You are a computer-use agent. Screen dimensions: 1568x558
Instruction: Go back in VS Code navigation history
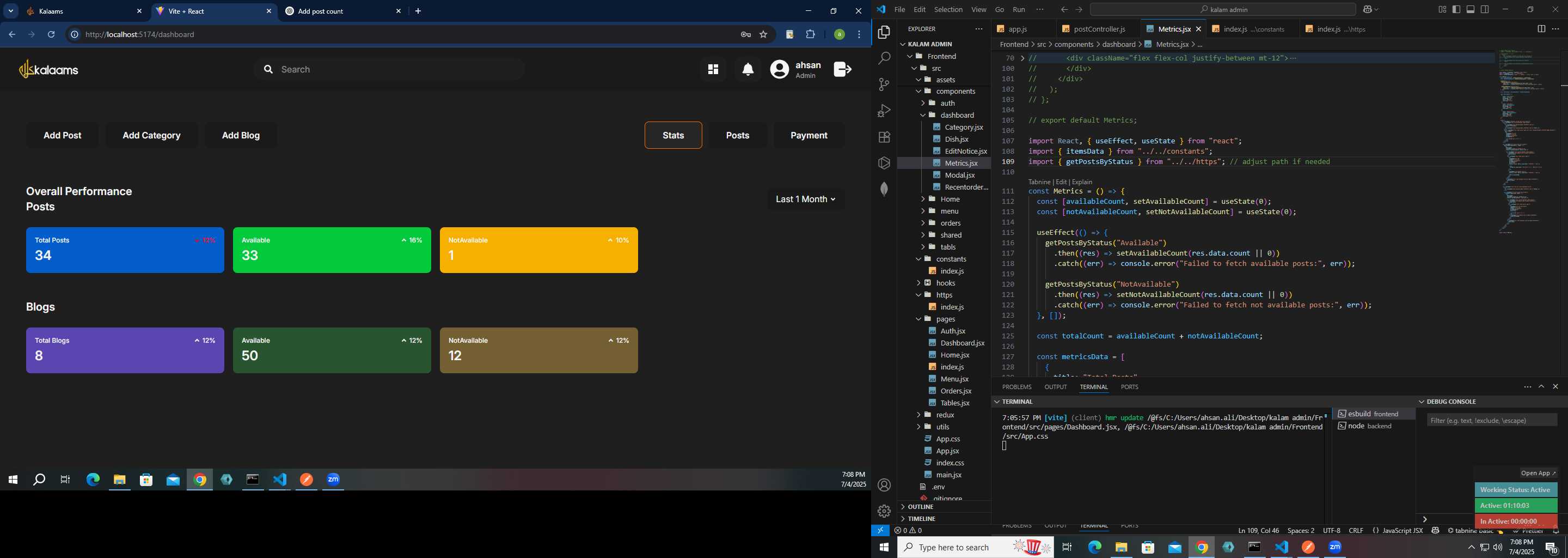(x=1064, y=10)
